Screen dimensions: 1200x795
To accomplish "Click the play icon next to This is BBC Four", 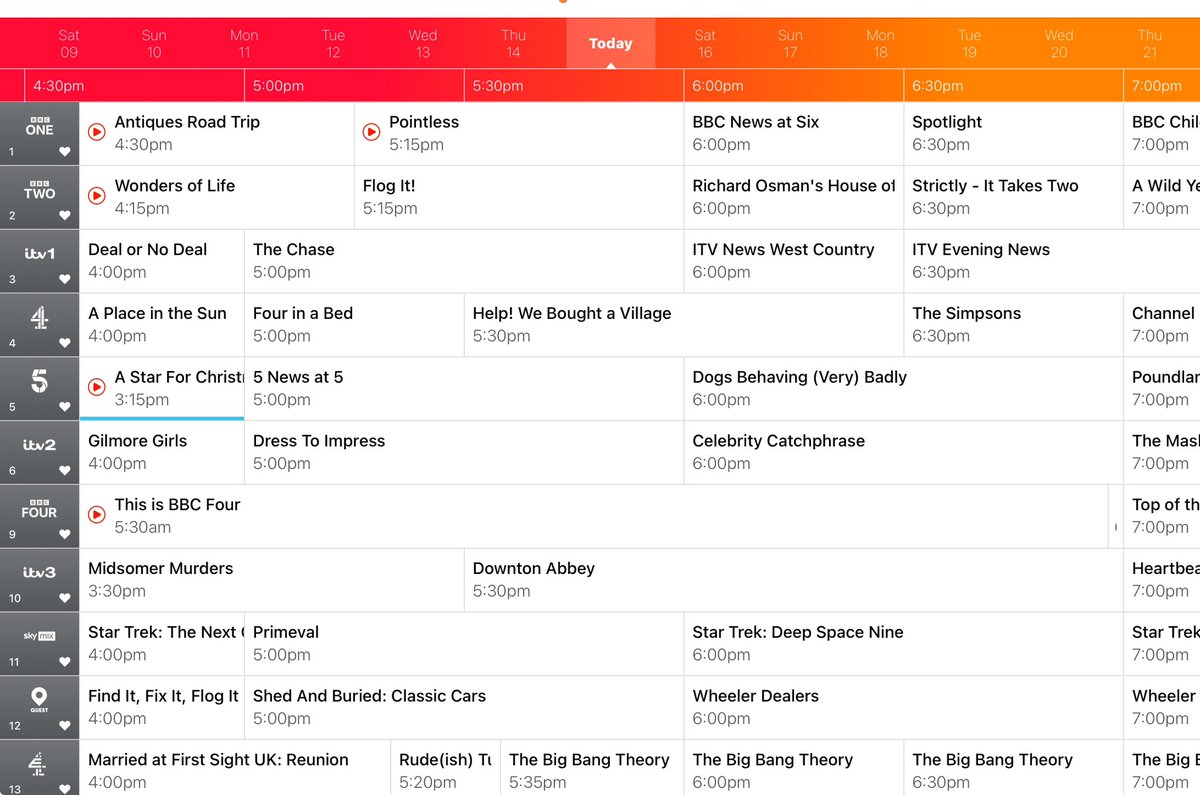I will click(x=97, y=515).
